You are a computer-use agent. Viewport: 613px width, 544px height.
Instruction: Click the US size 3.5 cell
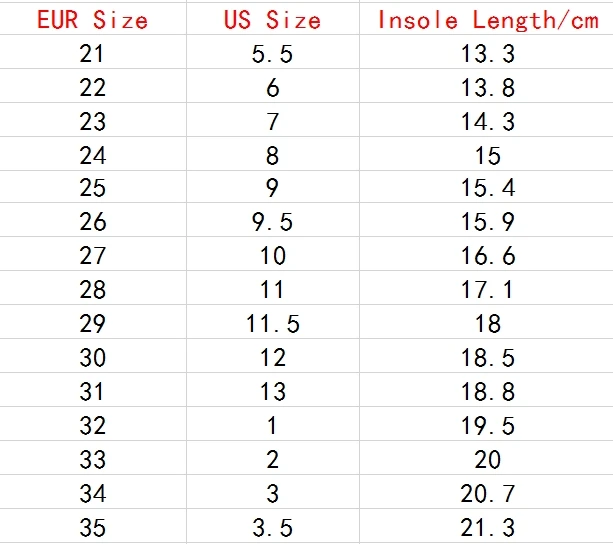click(272, 526)
